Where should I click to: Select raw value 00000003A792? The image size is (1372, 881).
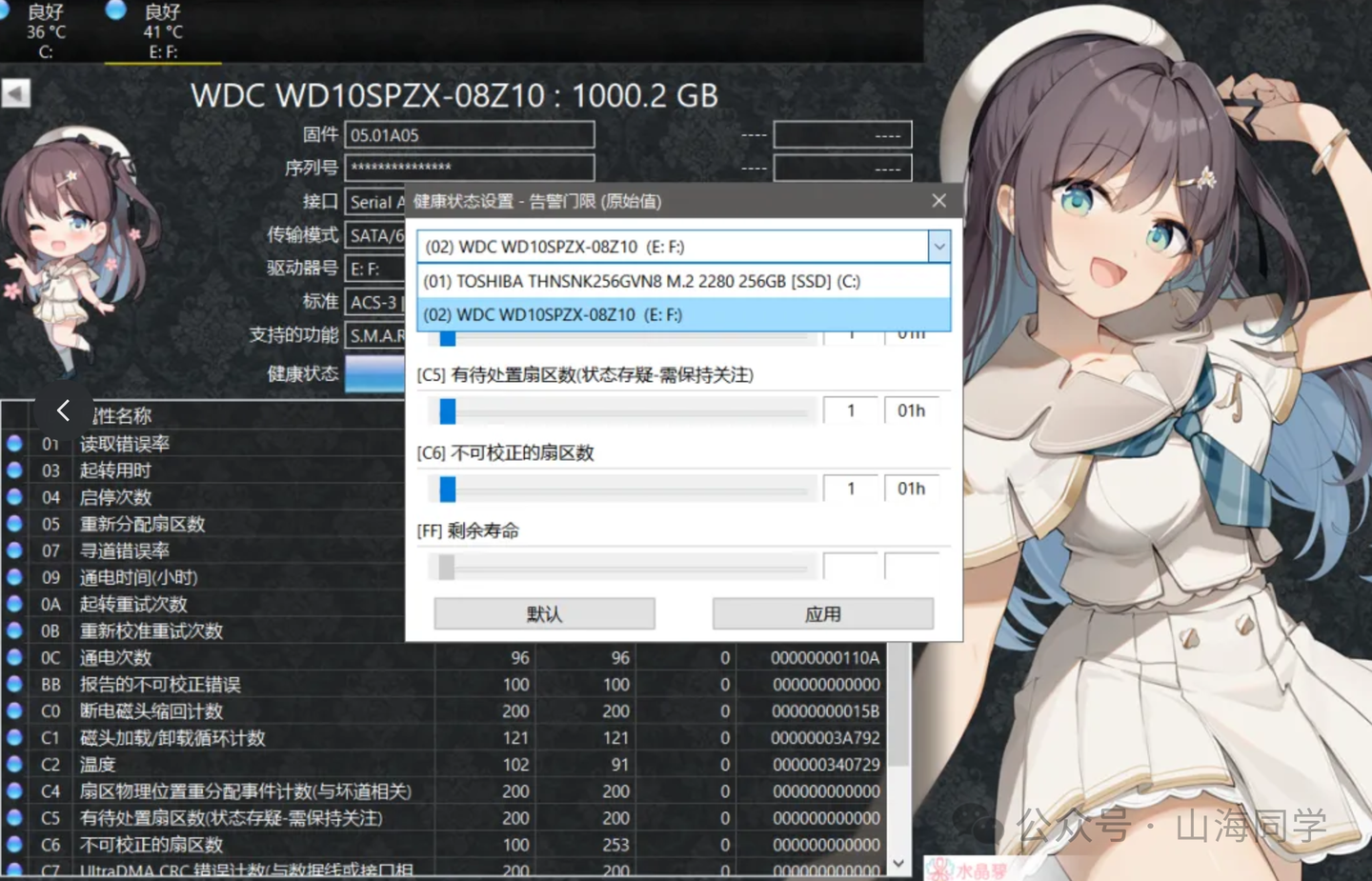pos(825,738)
